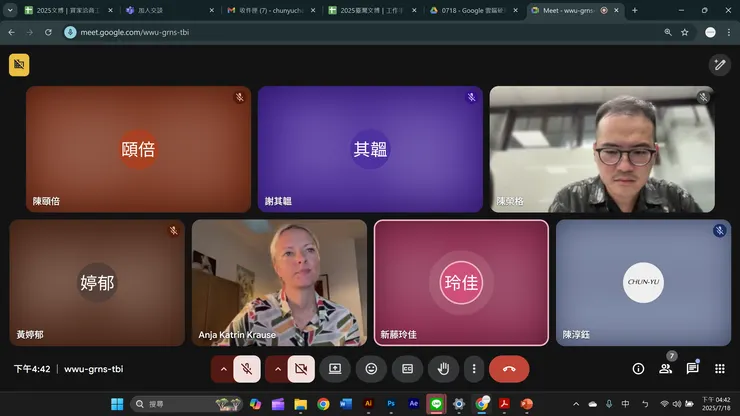Screen dimensions: 740x416
Task: Switch to the 2025文博 first browser tab
Action: coord(68,10)
